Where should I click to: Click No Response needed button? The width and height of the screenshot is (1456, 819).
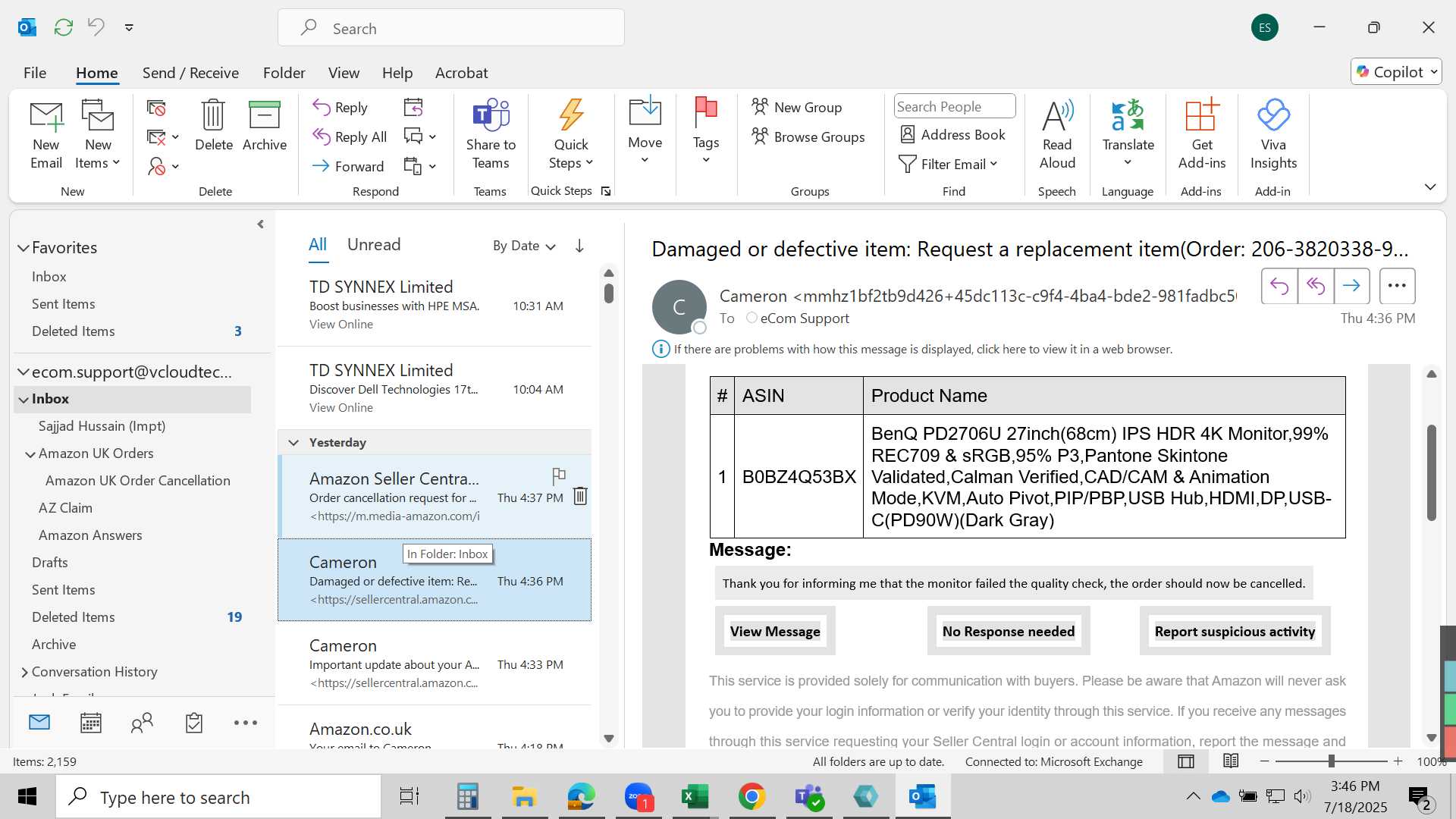tap(1009, 631)
